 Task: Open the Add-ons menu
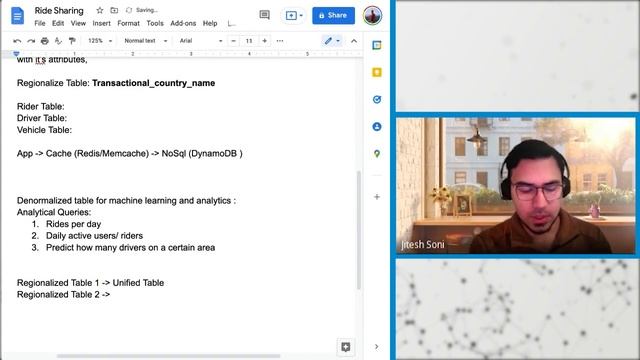(x=183, y=23)
